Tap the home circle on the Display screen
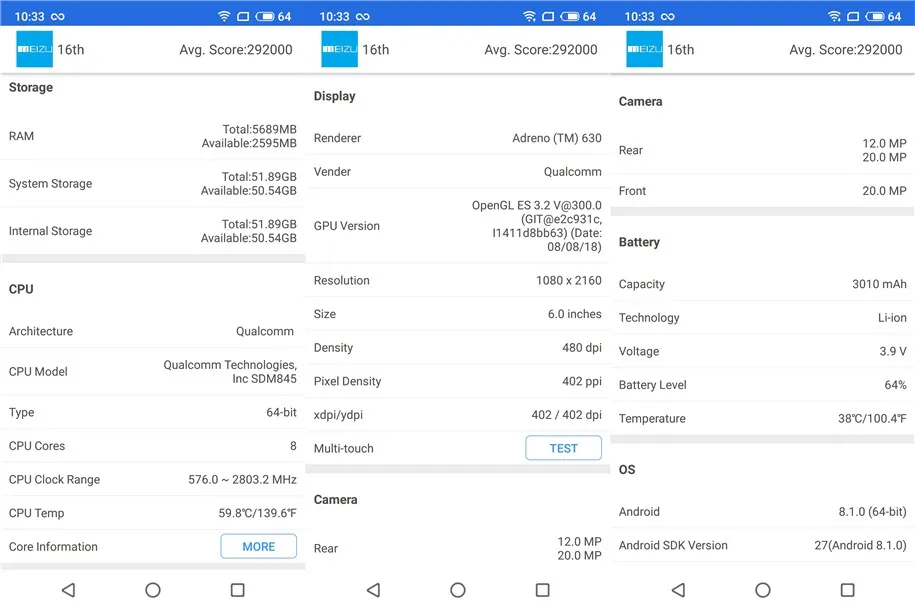The image size is (915, 610). pos(458,590)
